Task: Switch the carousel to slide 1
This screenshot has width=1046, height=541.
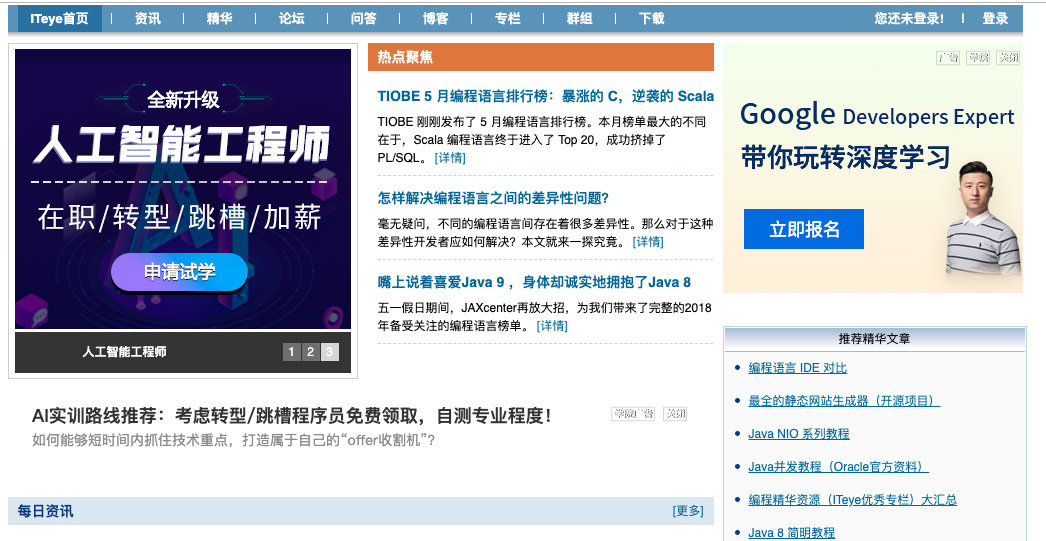Action: tap(292, 352)
